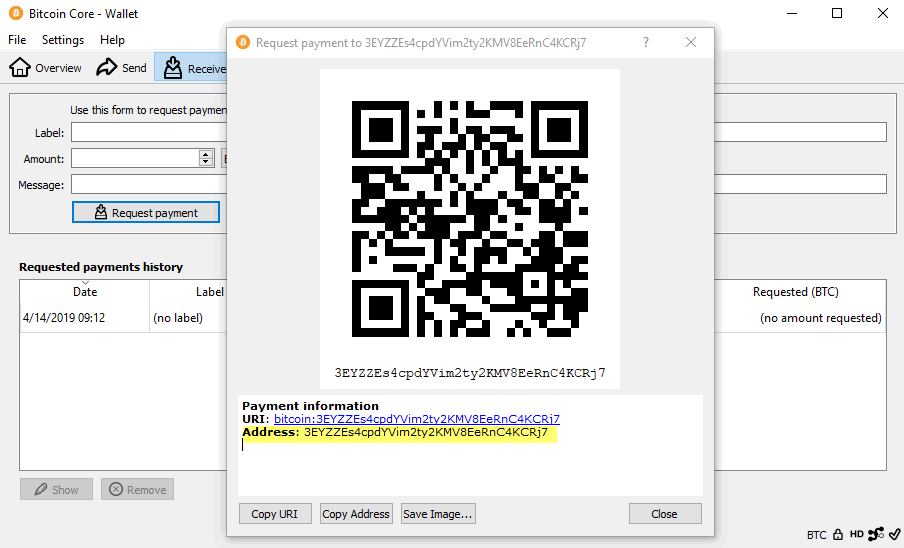Image resolution: width=904 pixels, height=548 pixels.
Task: Click the dialog's question mark help button
Action: pyautogui.click(x=646, y=42)
